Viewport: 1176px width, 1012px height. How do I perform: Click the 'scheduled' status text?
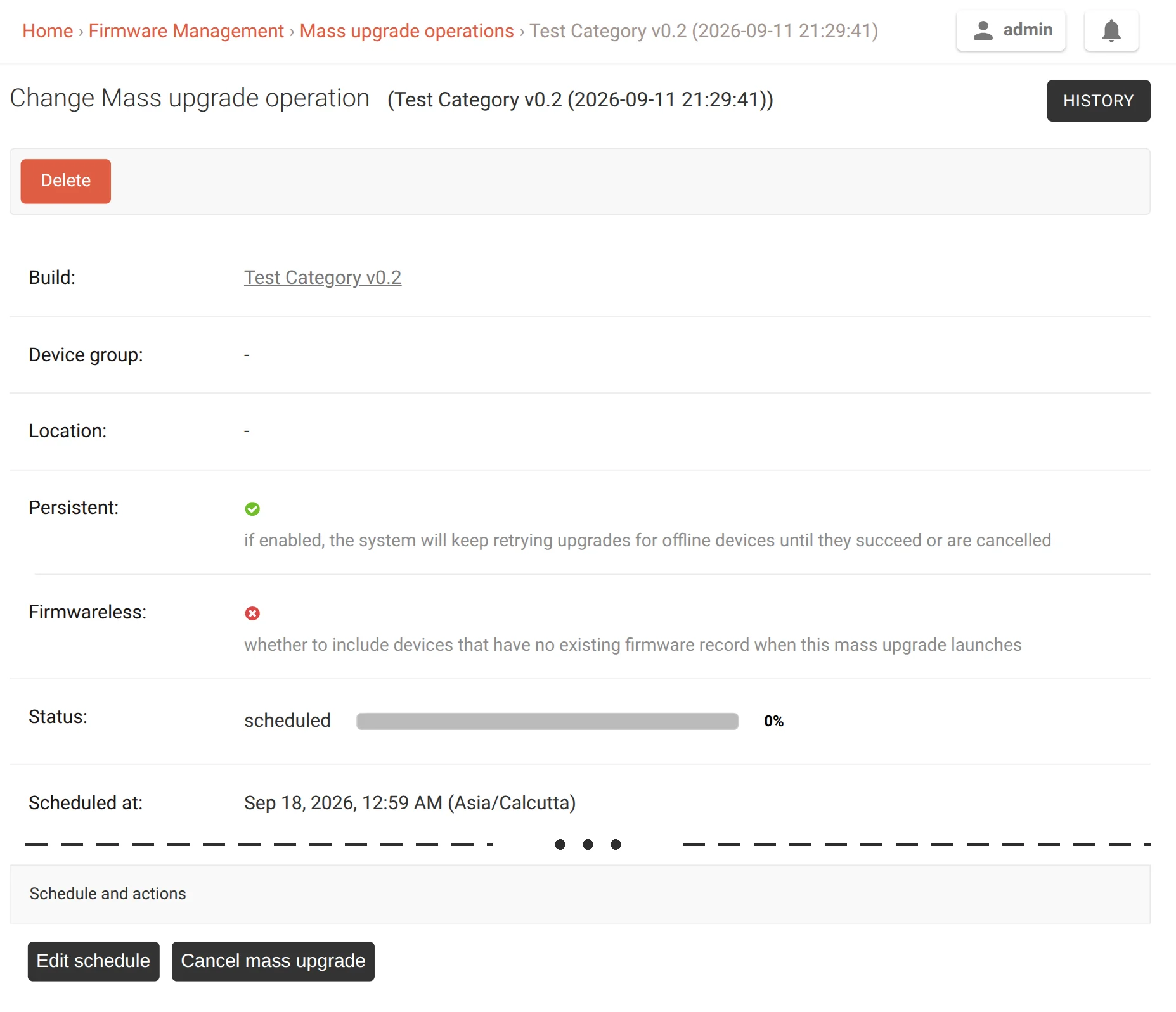click(287, 721)
